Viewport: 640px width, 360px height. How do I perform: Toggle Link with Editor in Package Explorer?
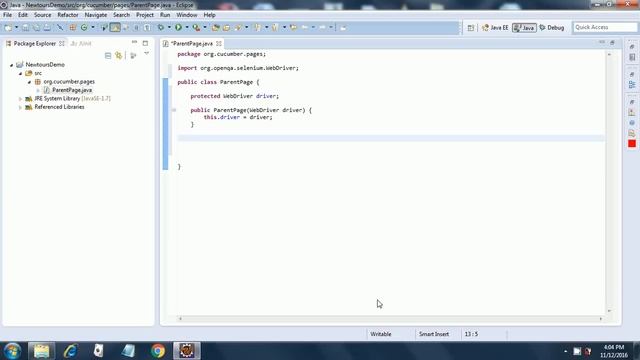pos(119,56)
